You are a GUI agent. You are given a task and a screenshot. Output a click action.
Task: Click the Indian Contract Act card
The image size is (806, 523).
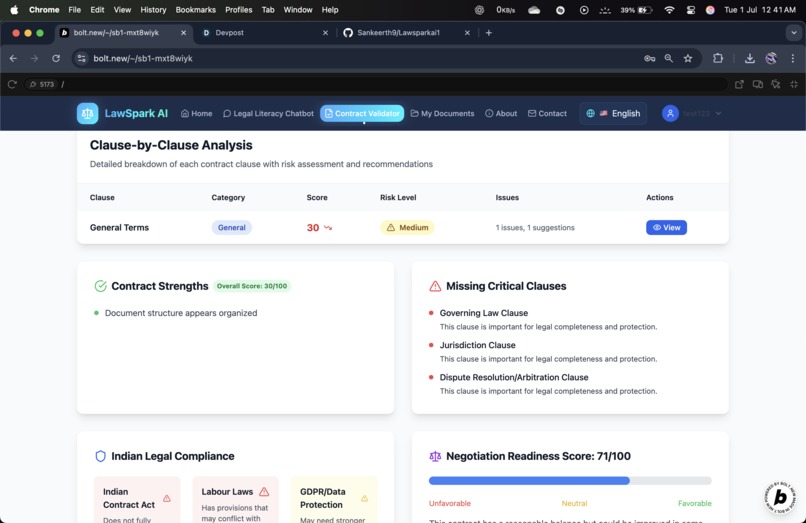pyautogui.click(x=137, y=500)
